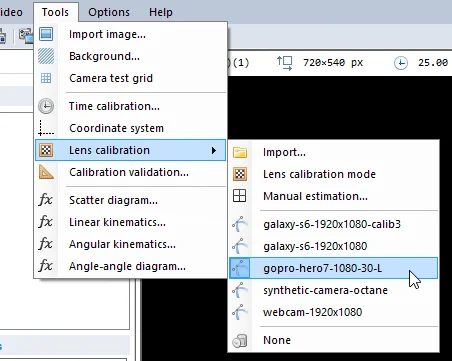The height and width of the screenshot is (361, 452).
Task: Choose Background… menu entry
Action: [x=131, y=56]
